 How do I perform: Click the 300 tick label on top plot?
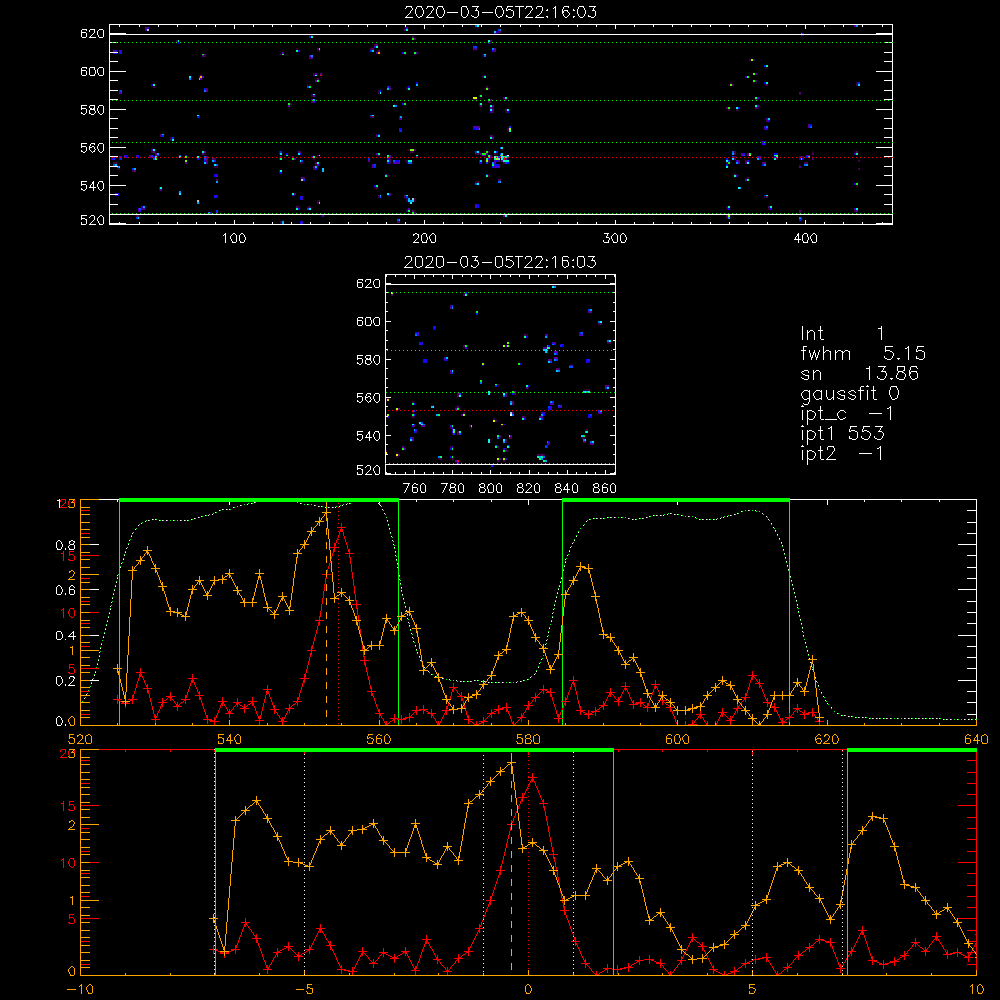(x=615, y=239)
